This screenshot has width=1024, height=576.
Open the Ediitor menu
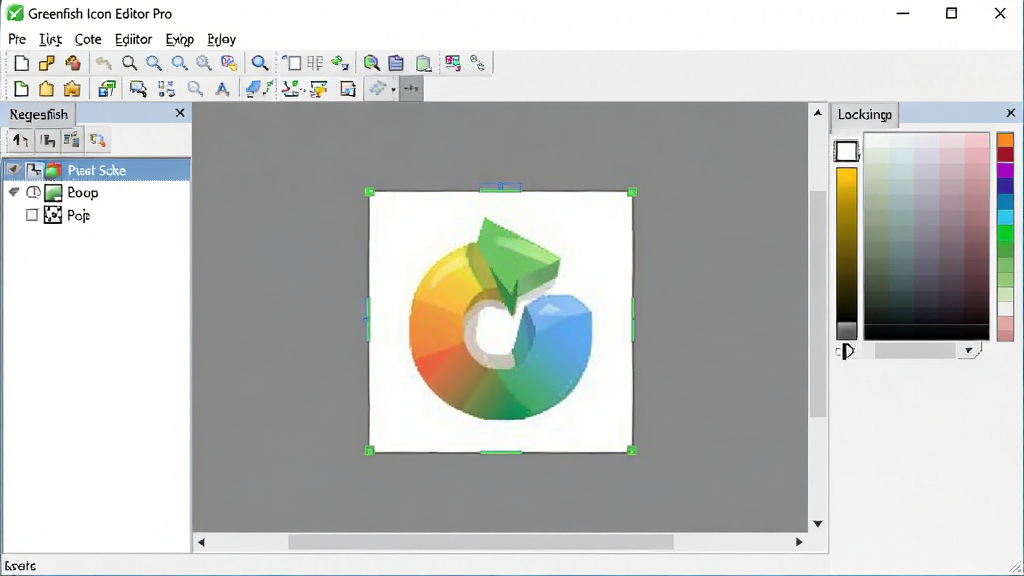[133, 39]
